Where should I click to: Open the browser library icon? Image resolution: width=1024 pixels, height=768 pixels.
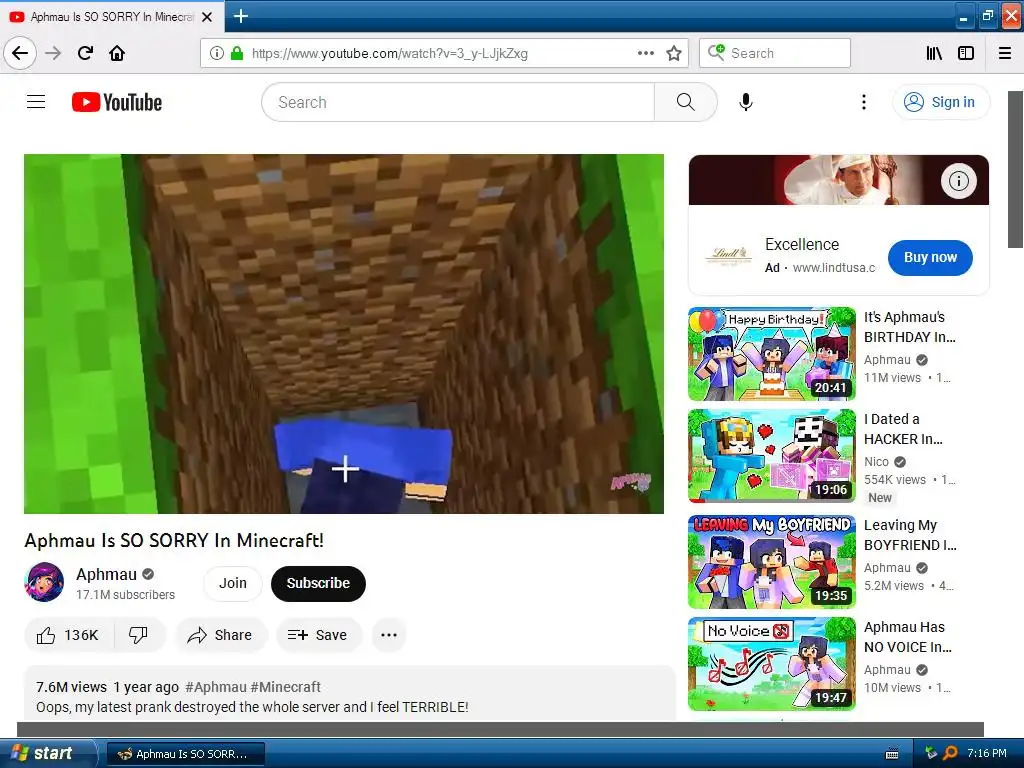(934, 53)
